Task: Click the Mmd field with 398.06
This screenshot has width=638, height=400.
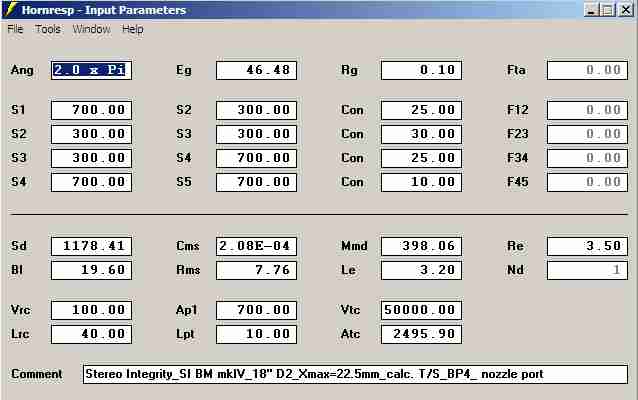Action: [x=421, y=246]
